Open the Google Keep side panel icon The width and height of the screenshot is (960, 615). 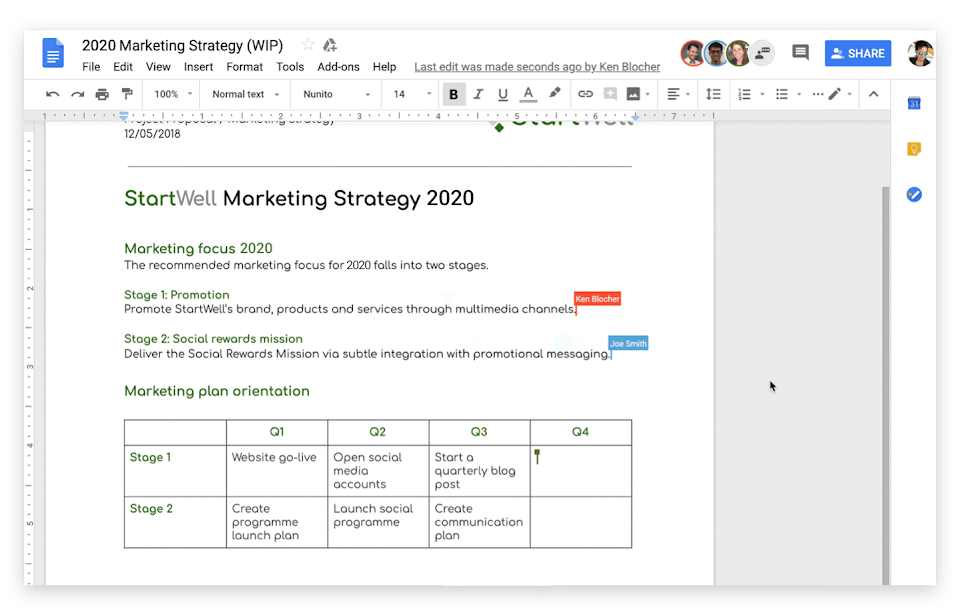[913, 149]
